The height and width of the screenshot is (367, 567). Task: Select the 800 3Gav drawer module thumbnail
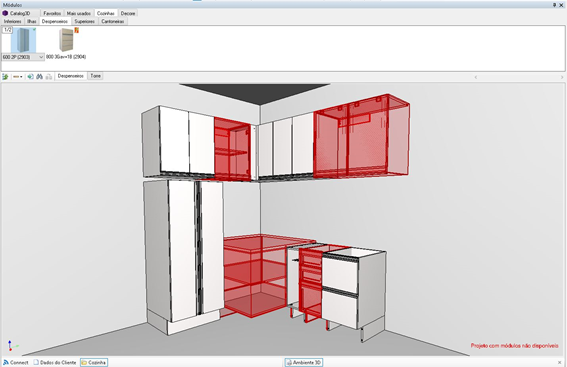[66, 40]
